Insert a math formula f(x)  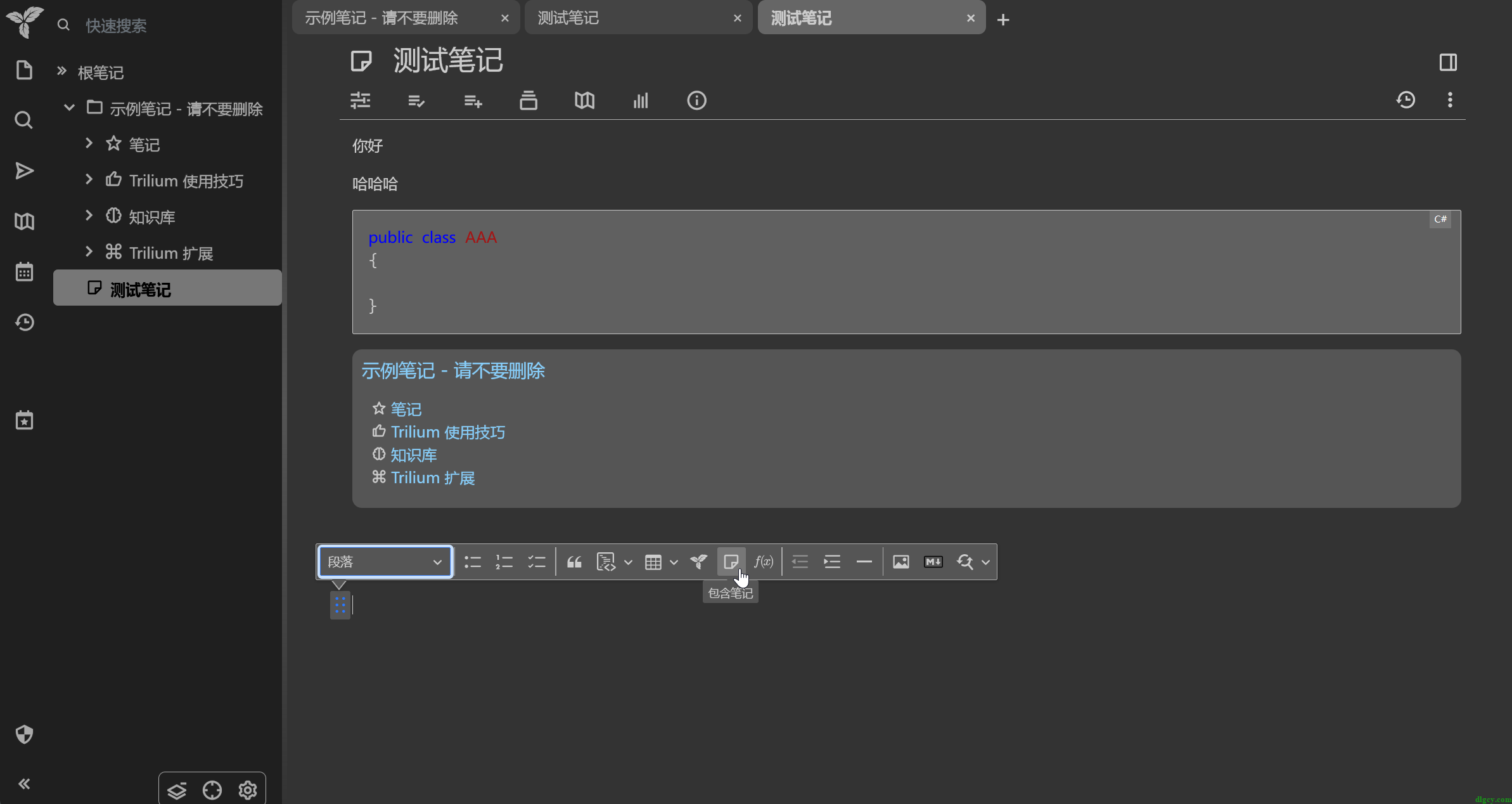(764, 562)
